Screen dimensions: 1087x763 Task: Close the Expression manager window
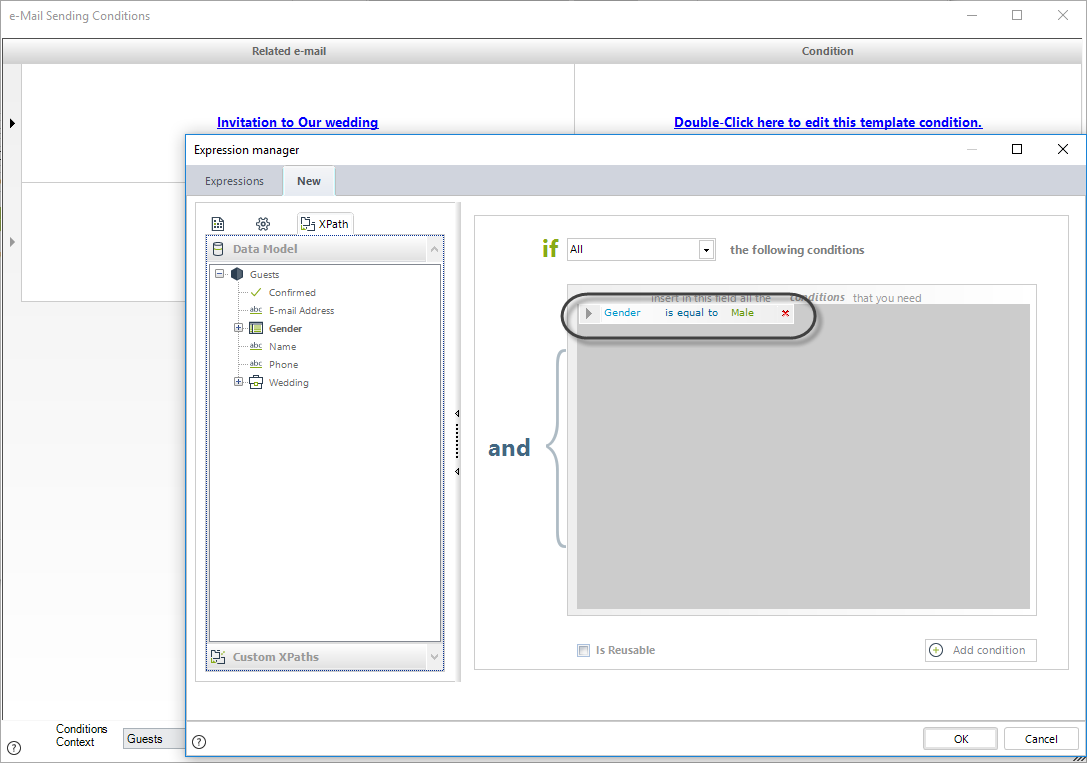[x=1063, y=149]
